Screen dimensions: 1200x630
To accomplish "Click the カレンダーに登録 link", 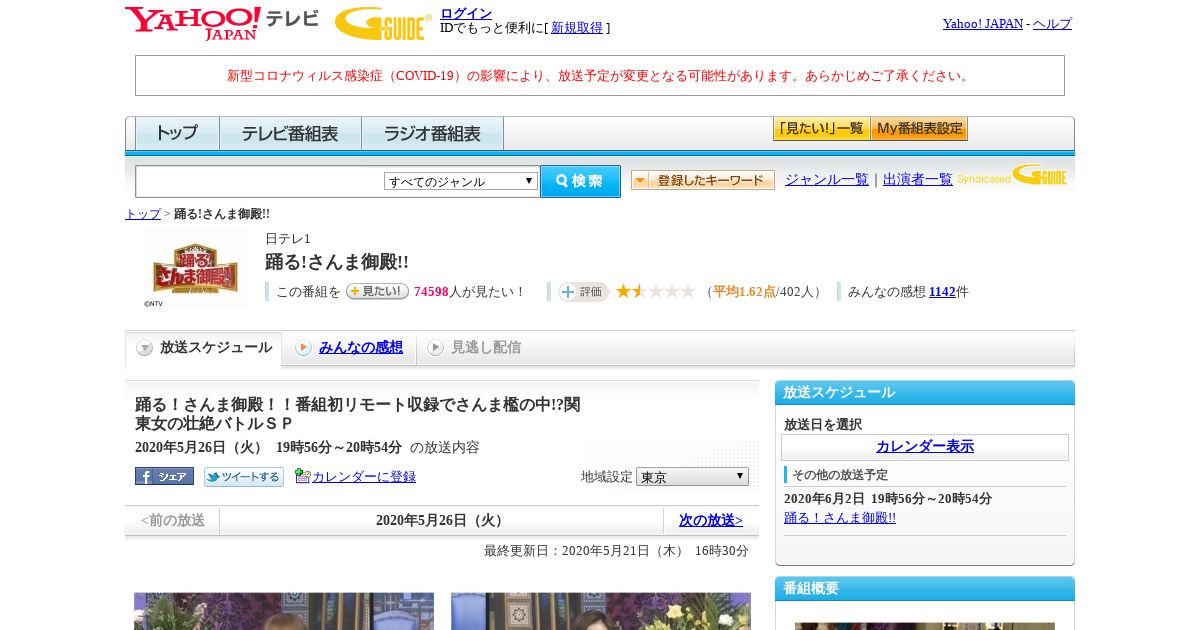I will [x=364, y=477].
